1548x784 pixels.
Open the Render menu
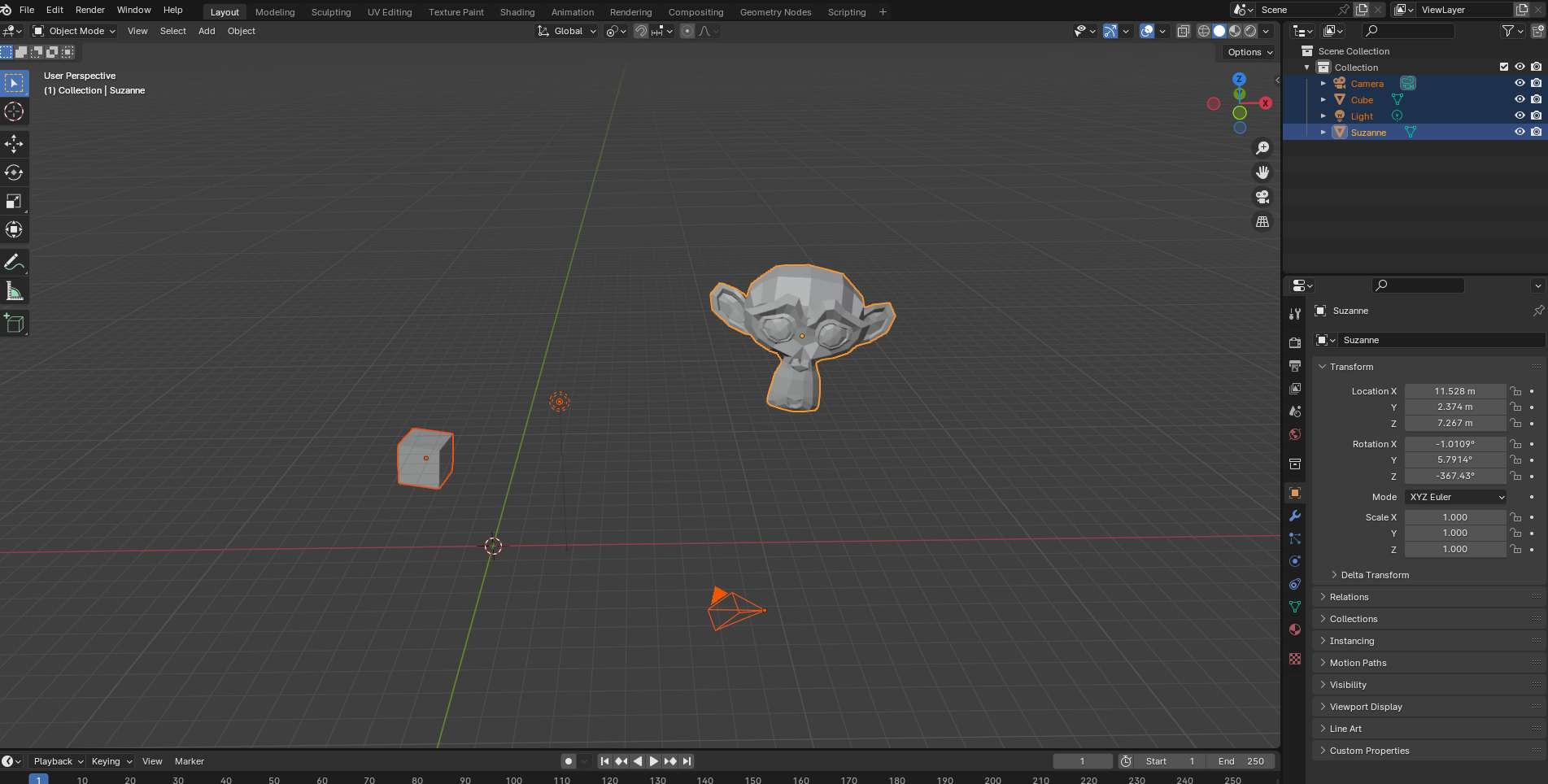coord(89,10)
